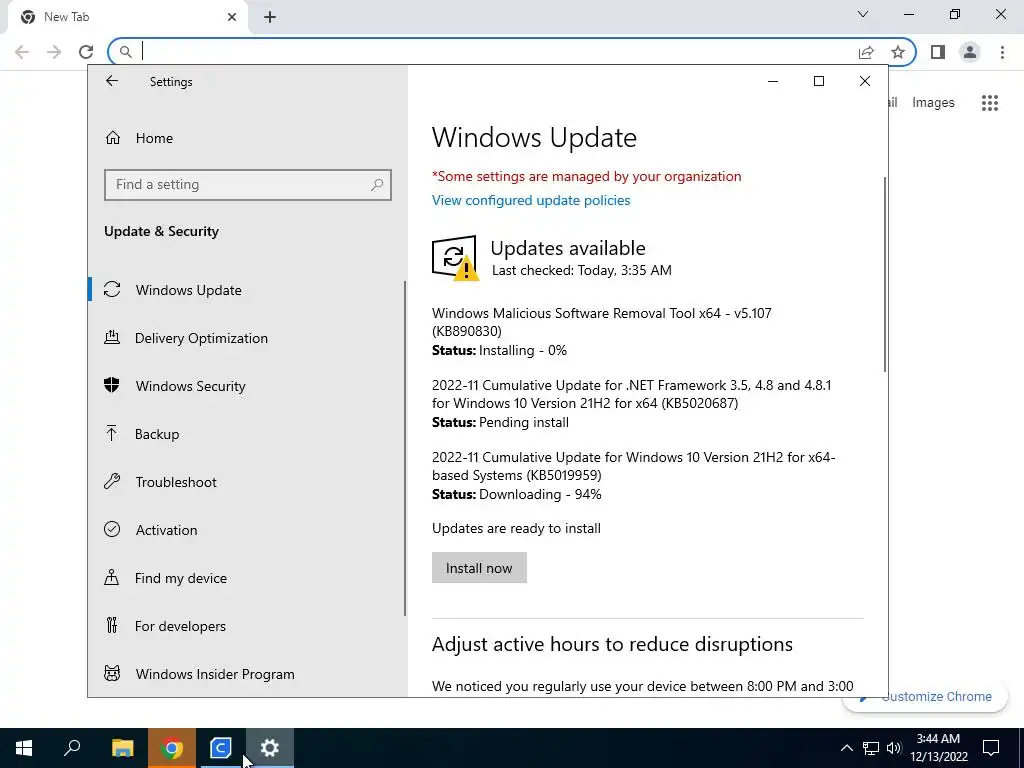This screenshot has height=768, width=1024.
Task: Open File Explorer from taskbar
Action: point(122,748)
